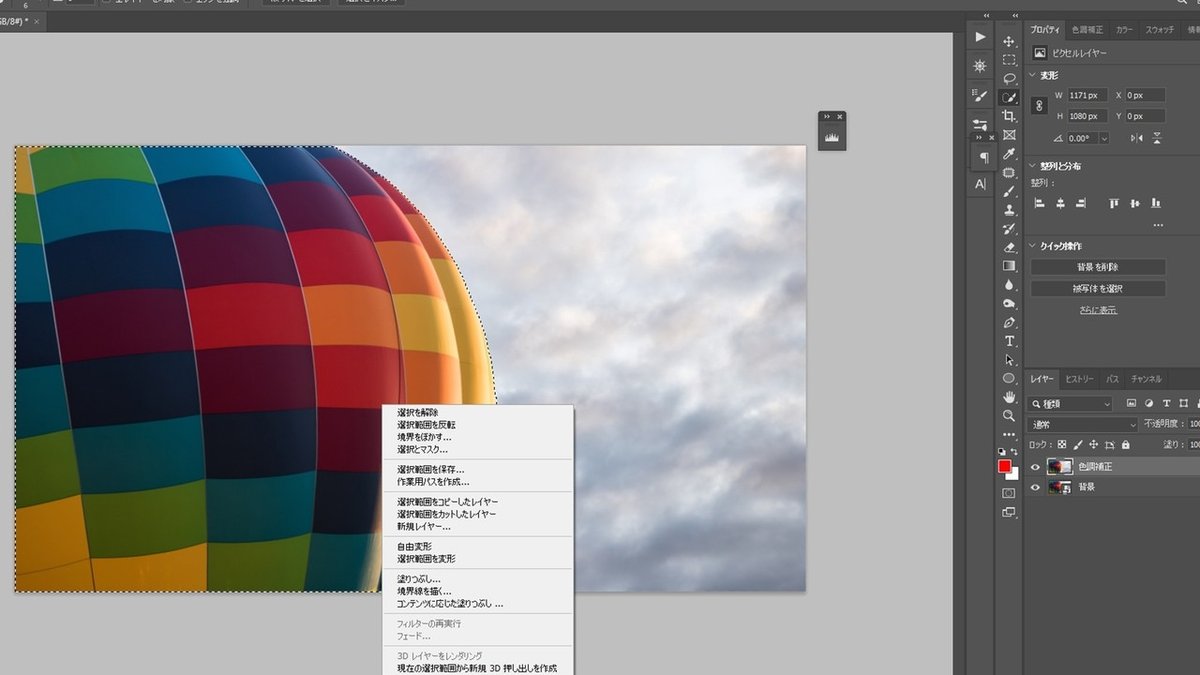Image resolution: width=1200 pixels, height=675 pixels.
Task: Open Character panel A icon
Action: 980,184
